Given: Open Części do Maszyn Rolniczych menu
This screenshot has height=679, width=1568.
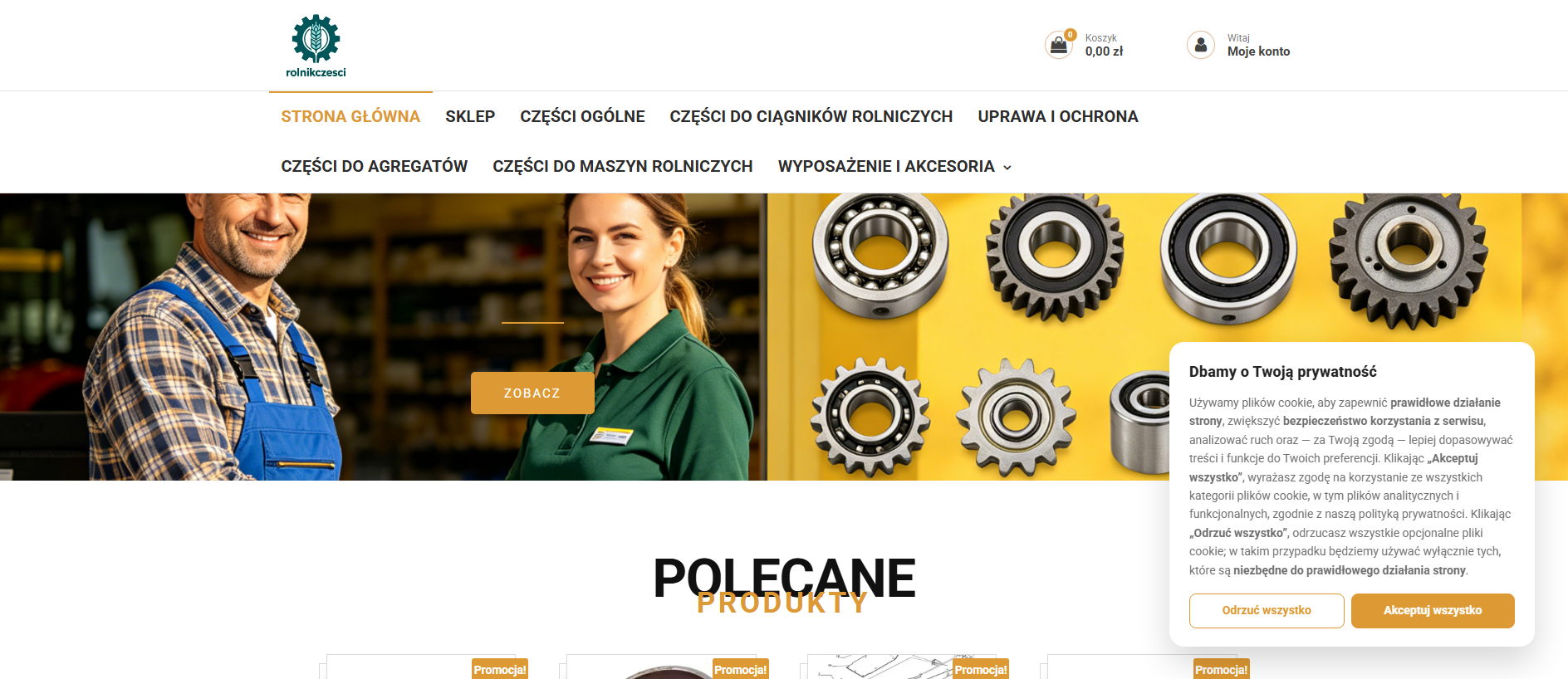Looking at the screenshot, I should (623, 167).
